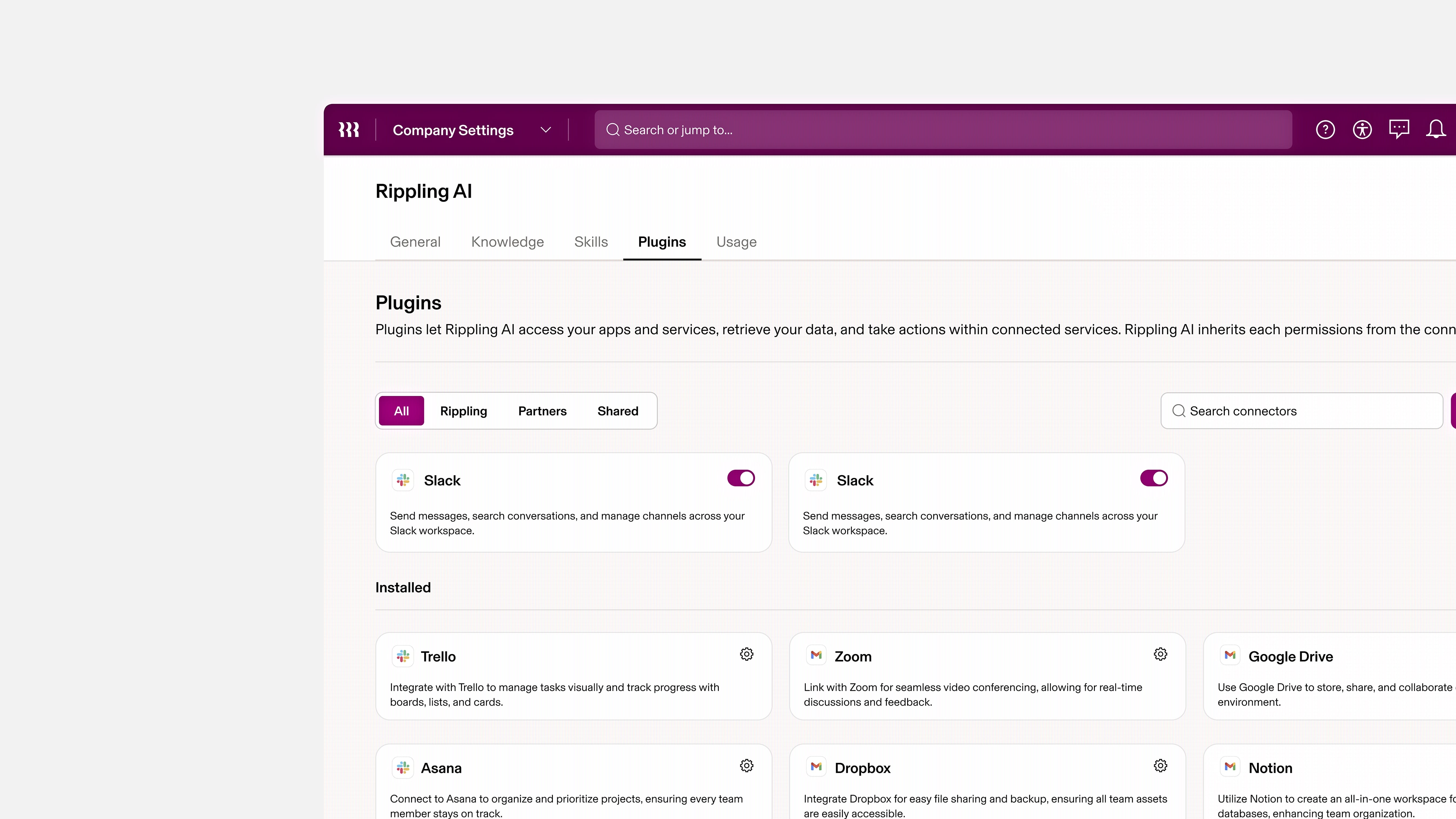Viewport: 1456px width, 819px height.
Task: Select the Plugins tab
Action: click(662, 242)
